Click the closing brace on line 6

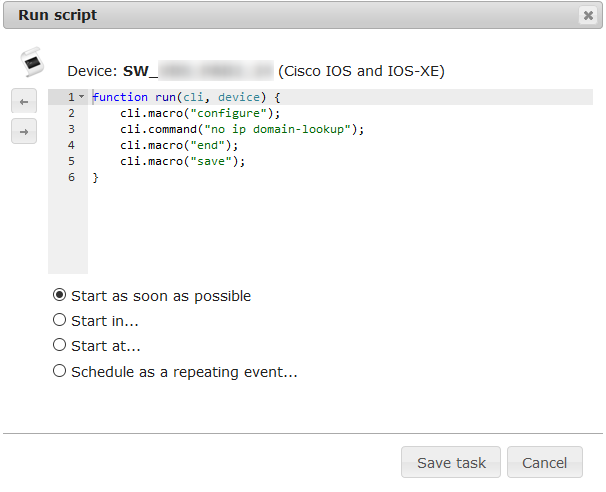tap(95, 177)
